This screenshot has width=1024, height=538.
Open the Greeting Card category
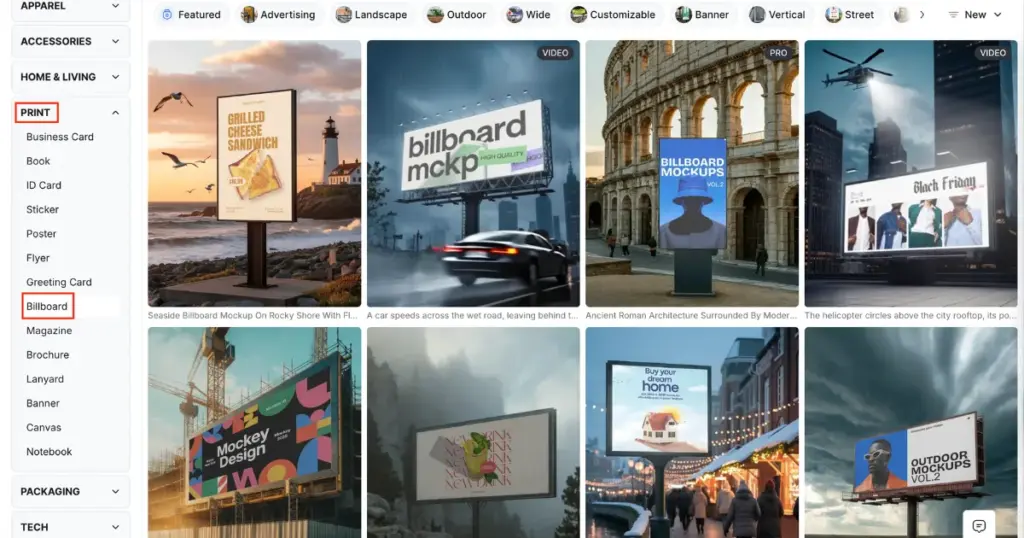click(59, 282)
